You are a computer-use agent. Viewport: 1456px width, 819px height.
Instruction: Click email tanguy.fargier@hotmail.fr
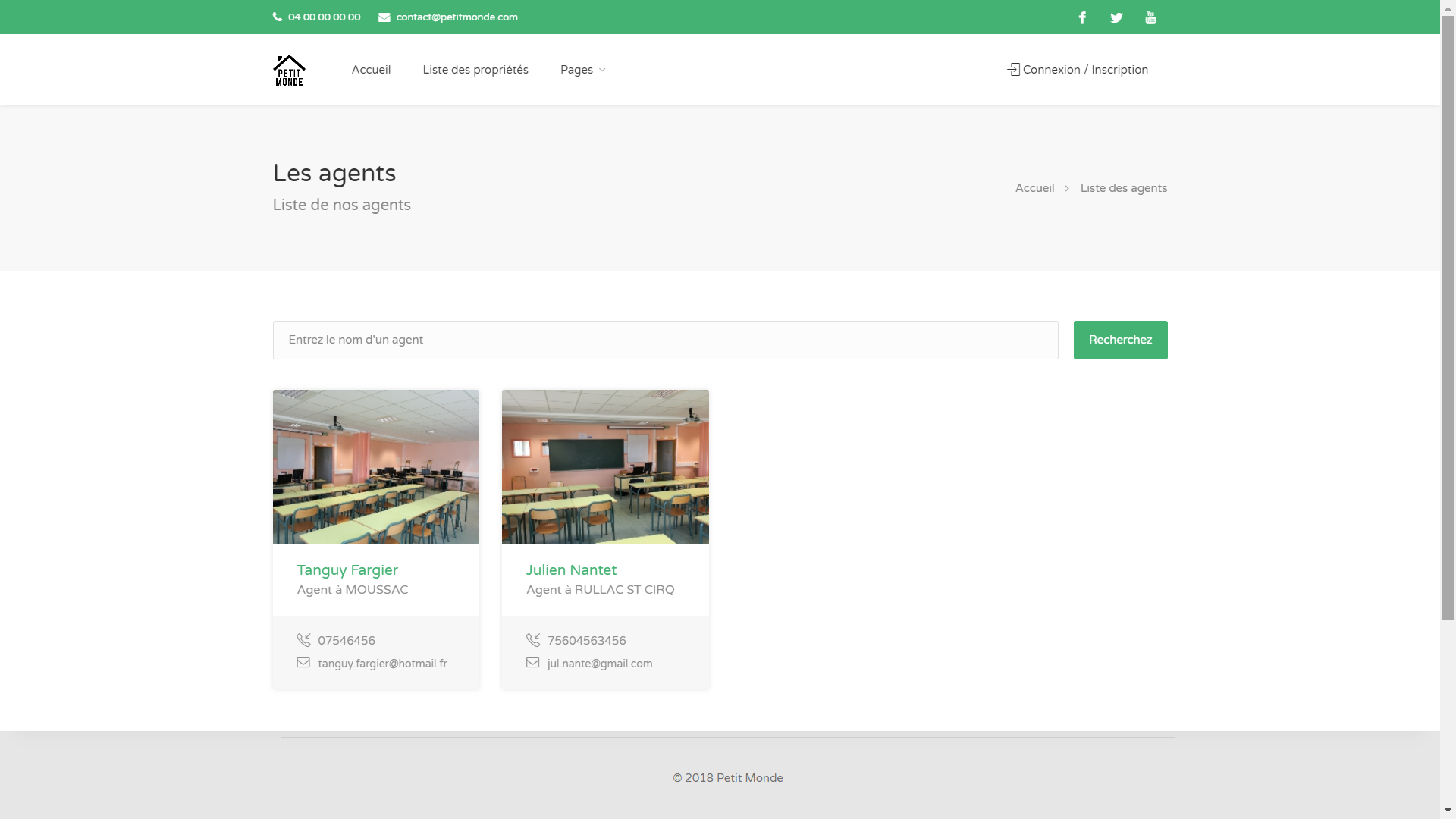pos(382,664)
